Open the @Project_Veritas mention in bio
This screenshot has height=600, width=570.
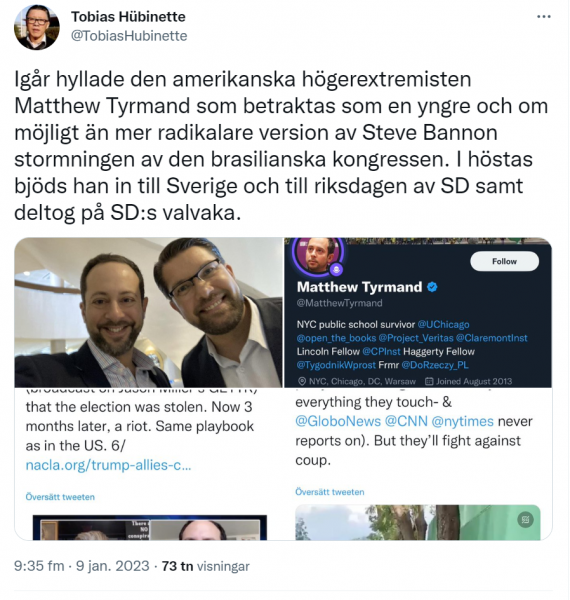(416, 338)
